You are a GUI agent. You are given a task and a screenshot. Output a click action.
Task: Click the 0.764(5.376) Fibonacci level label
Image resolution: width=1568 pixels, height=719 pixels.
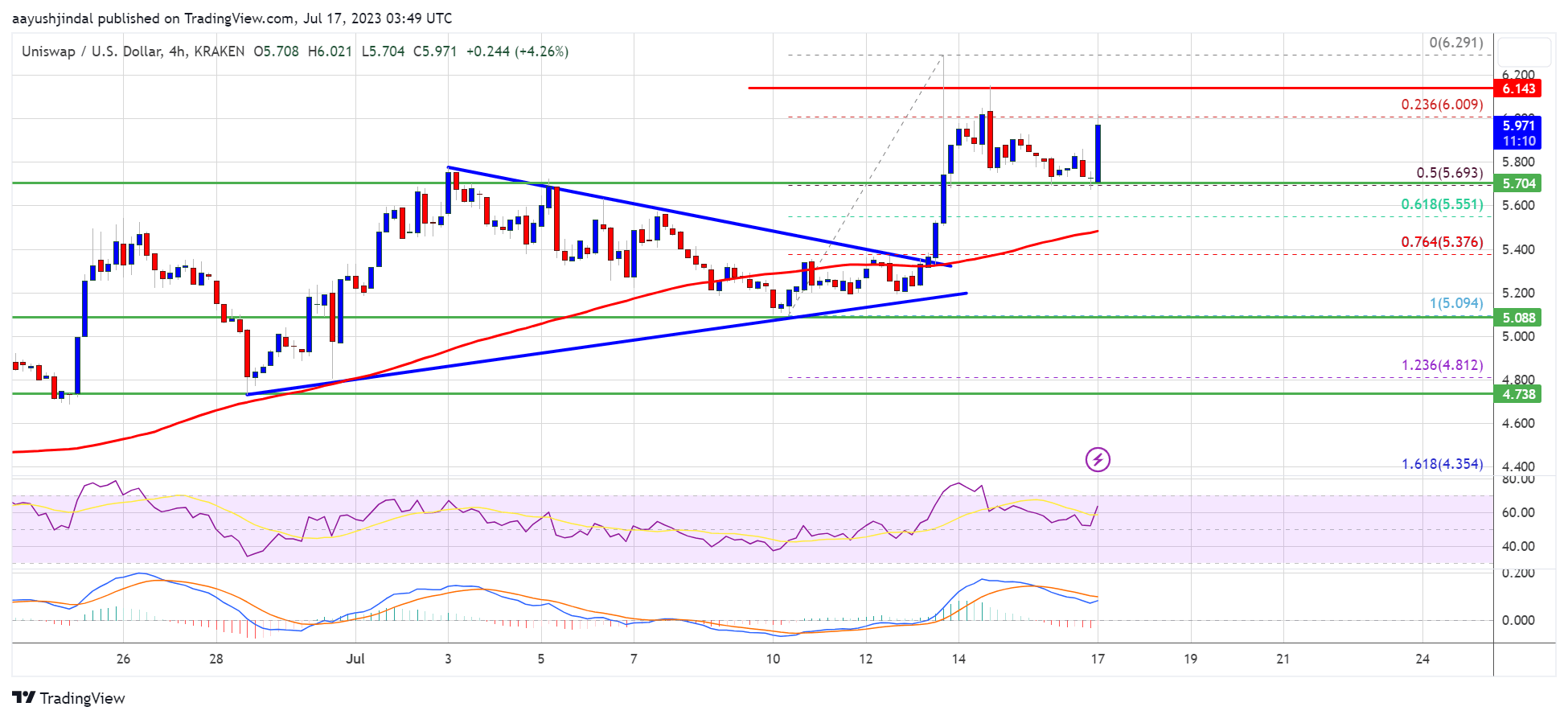click(x=1442, y=242)
